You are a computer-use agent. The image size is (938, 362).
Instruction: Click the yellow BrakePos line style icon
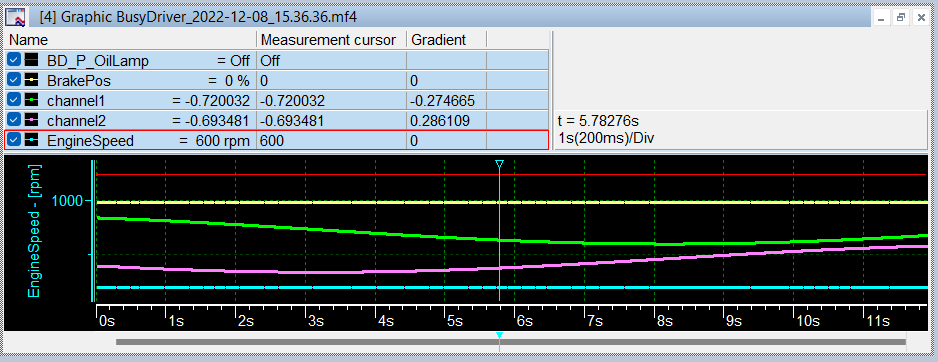pyautogui.click(x=31, y=80)
